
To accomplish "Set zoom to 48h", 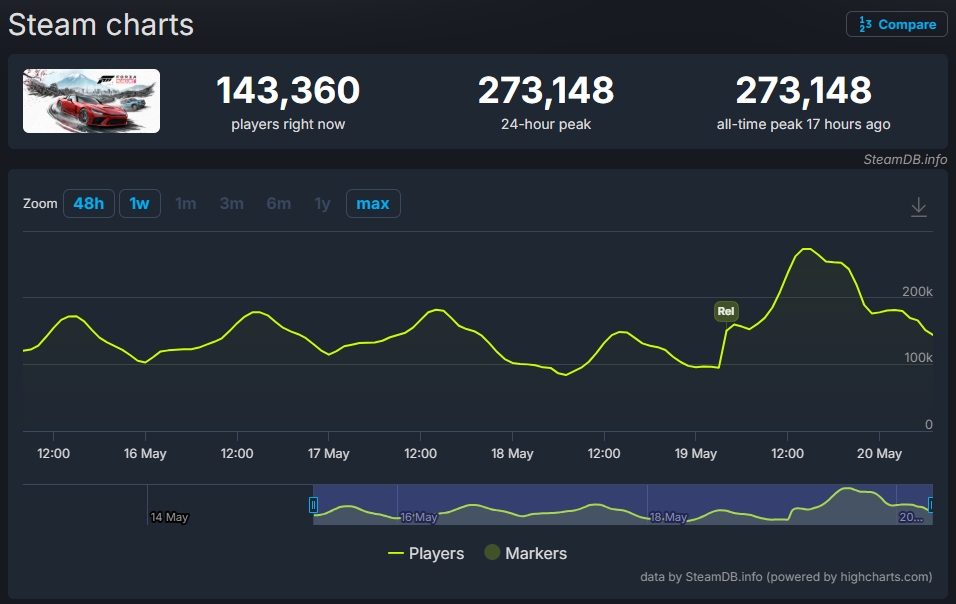I will 88,204.
